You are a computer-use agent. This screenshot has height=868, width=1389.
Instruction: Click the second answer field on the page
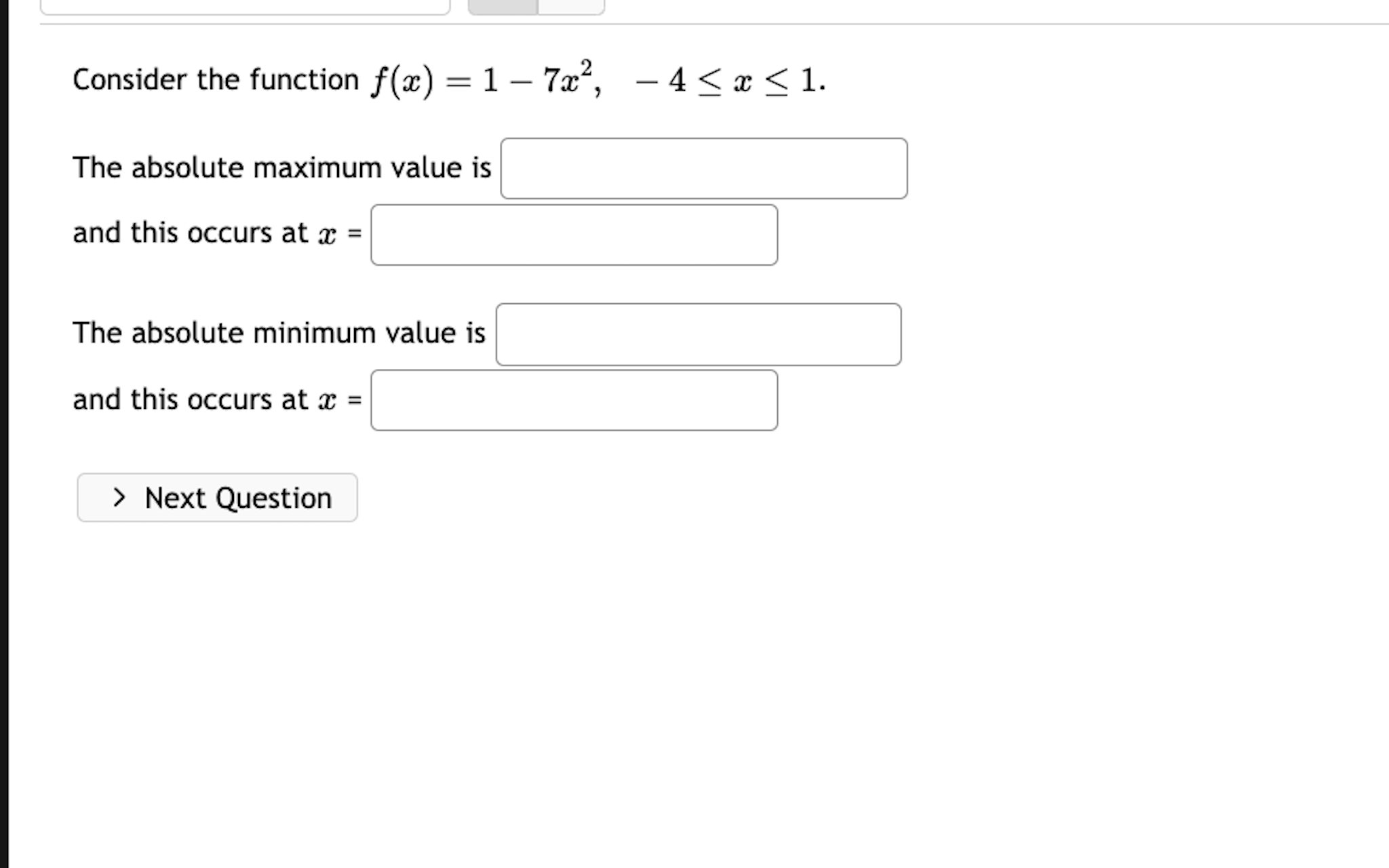[573, 234]
